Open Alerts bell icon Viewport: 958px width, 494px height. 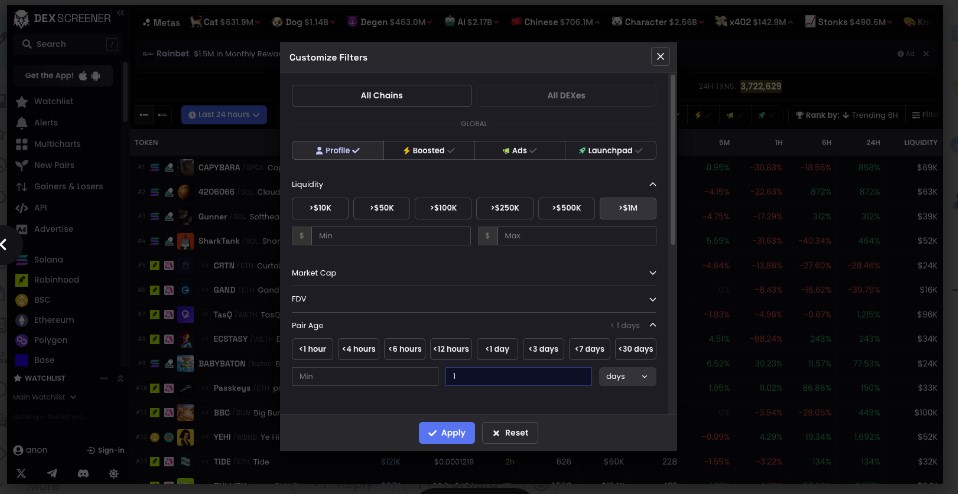[x=22, y=123]
